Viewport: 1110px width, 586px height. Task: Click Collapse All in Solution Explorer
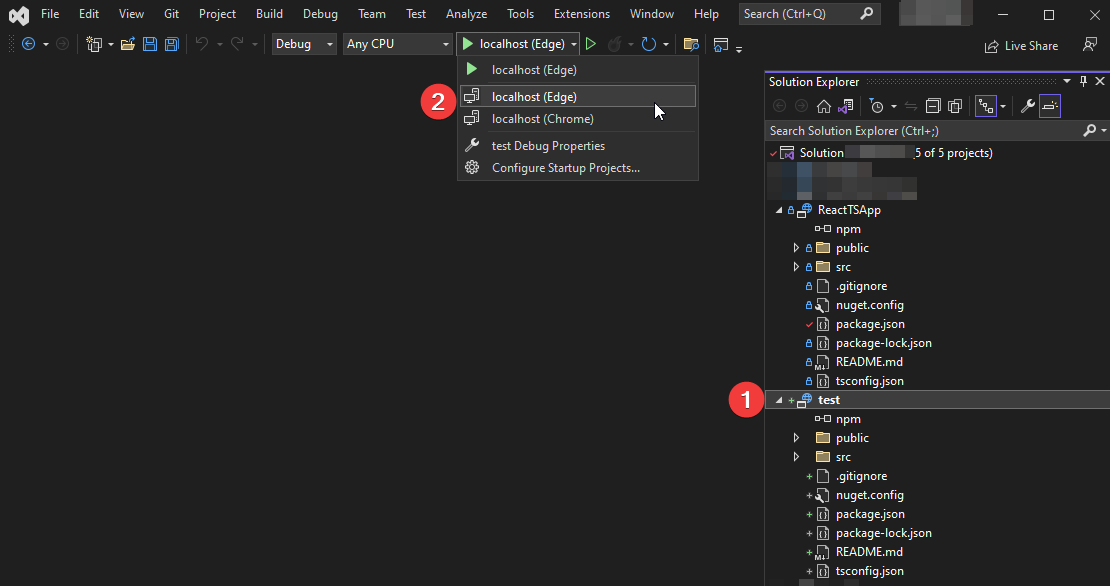(x=933, y=106)
